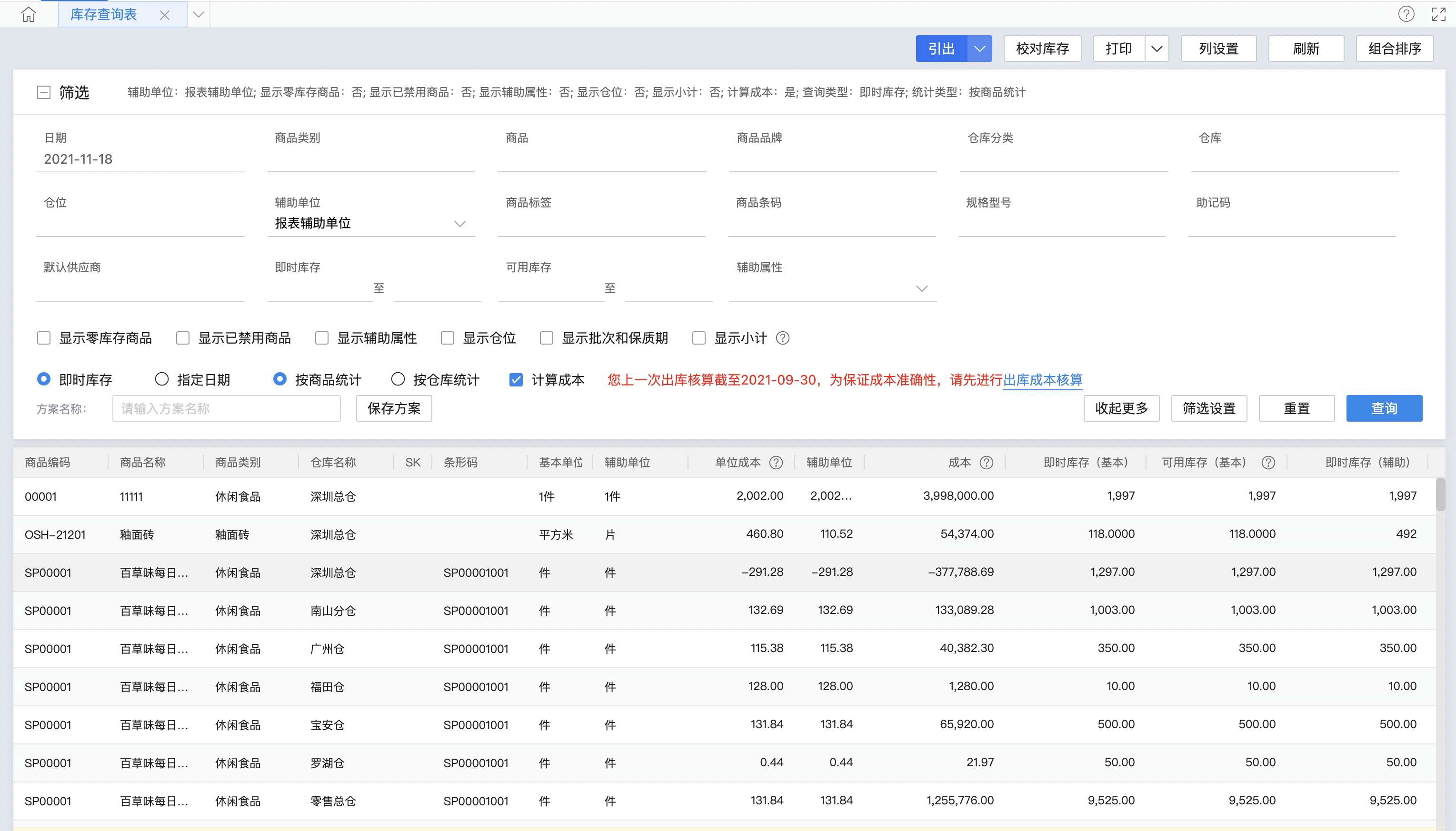Click help icon next to 显示小计

782,338
